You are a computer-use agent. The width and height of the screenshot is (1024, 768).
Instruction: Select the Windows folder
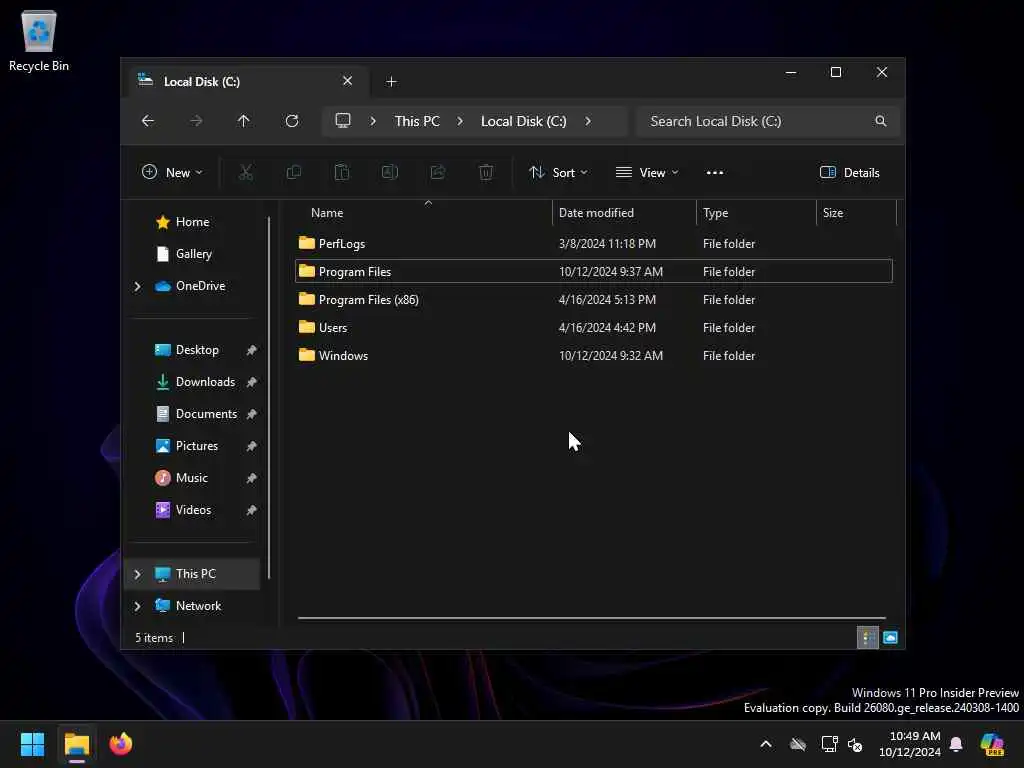point(594,356)
